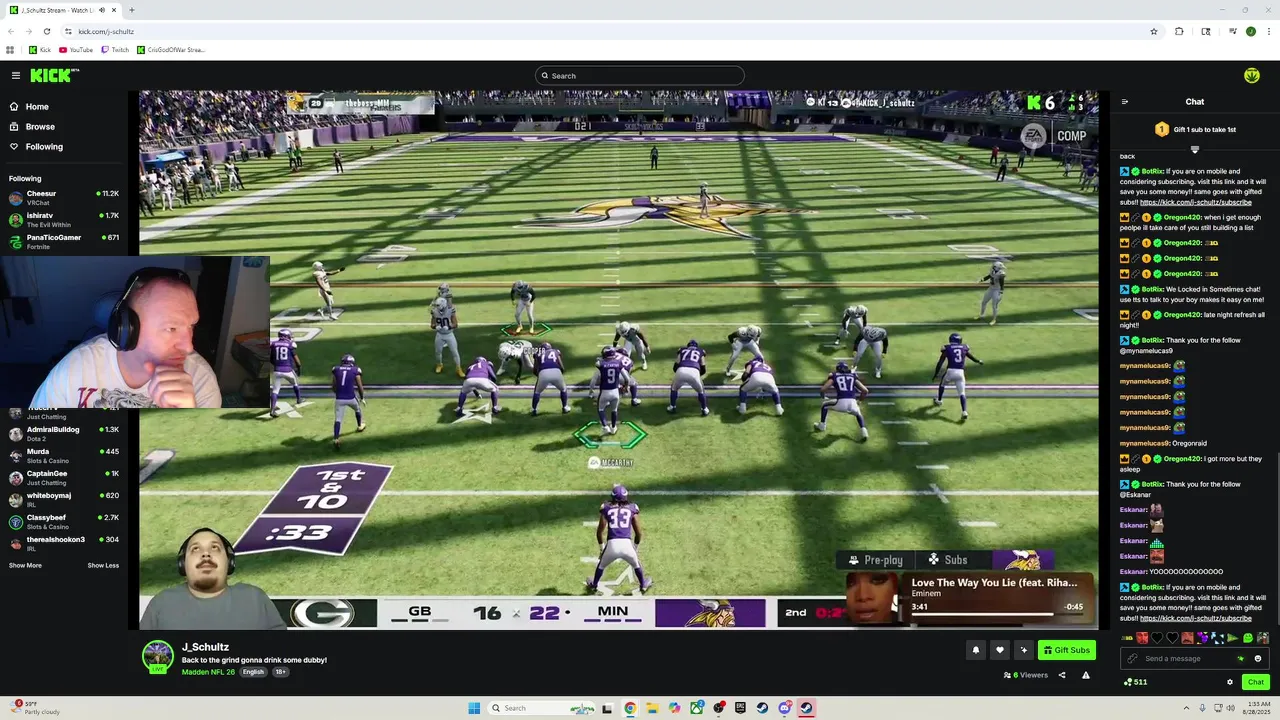Viewport: 1280px width, 720px height.
Task: Open Discord from taskbar
Action: point(784,708)
